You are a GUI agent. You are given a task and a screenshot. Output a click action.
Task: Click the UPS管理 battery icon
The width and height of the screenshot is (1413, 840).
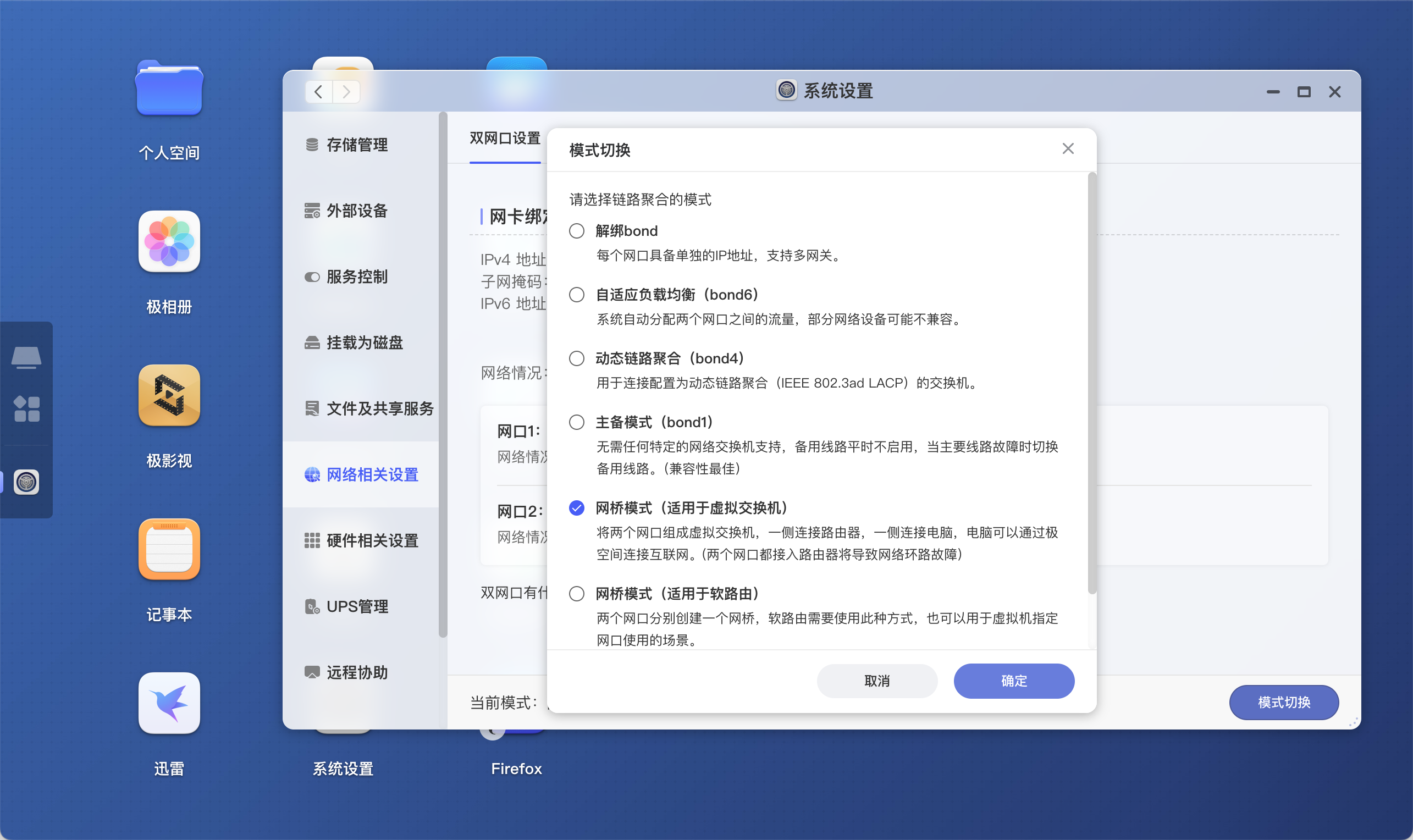(x=312, y=606)
